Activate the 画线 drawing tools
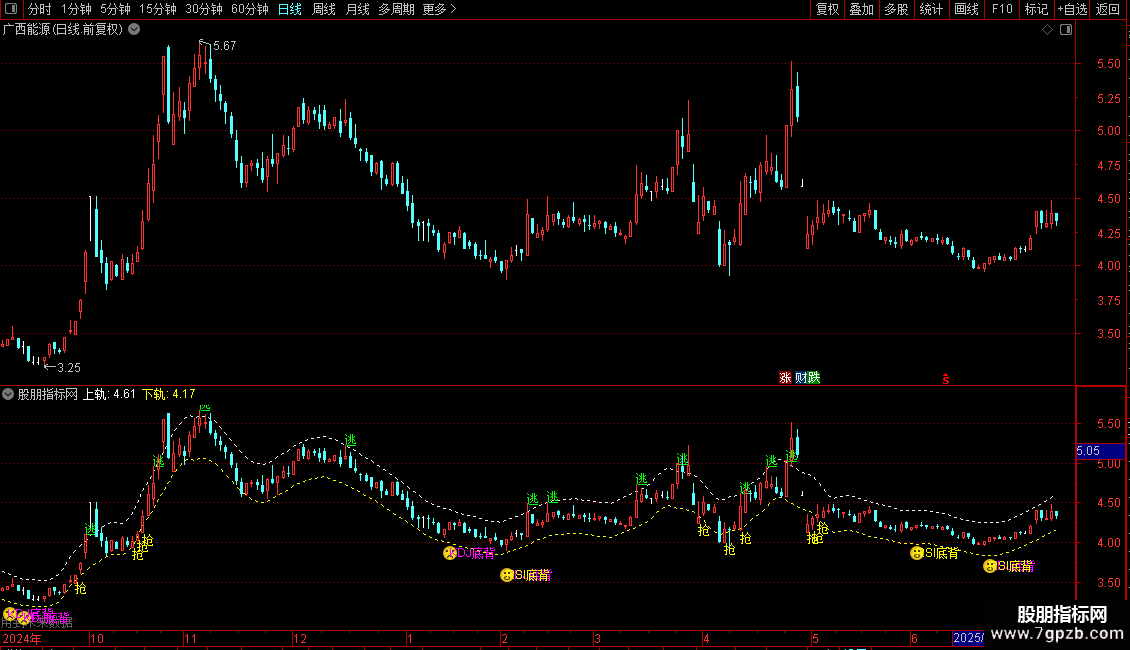The height and width of the screenshot is (650, 1130). 966,9
